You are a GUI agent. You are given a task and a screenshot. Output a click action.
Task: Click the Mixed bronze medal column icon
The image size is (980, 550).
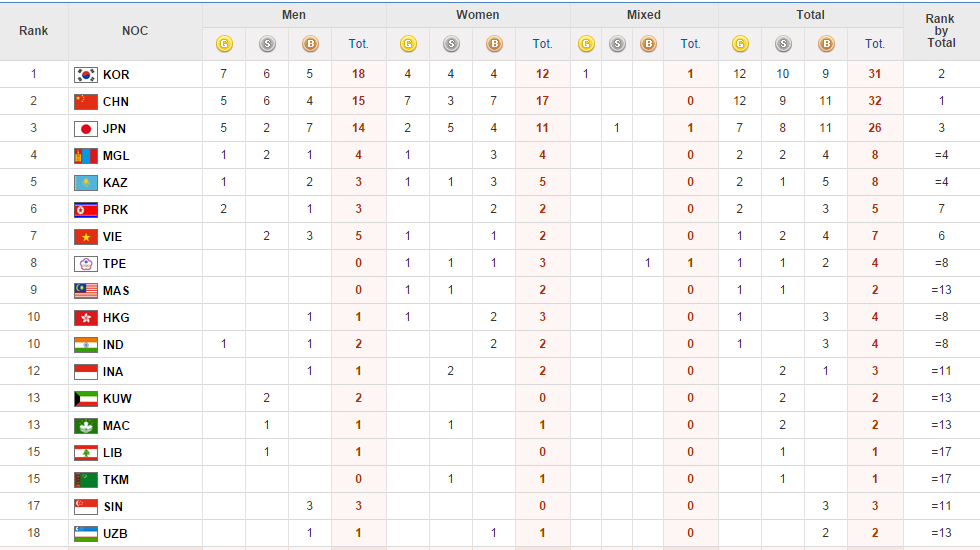[648, 44]
